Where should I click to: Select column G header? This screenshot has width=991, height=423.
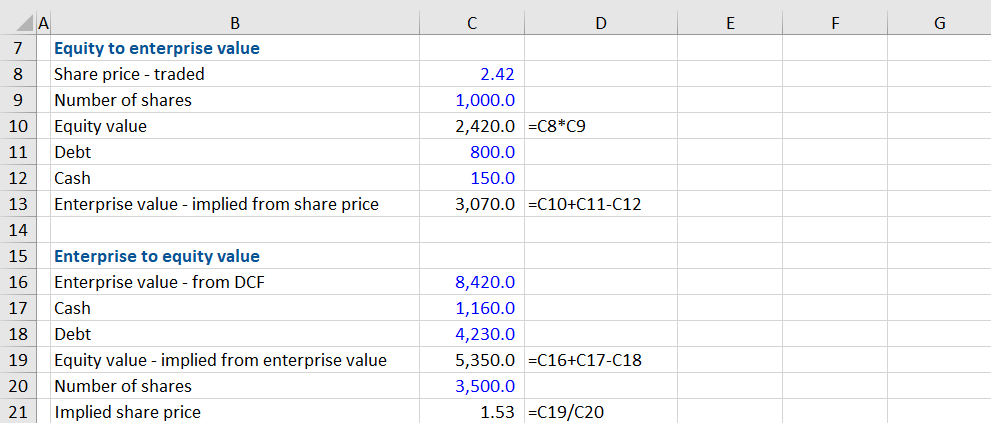(x=938, y=24)
